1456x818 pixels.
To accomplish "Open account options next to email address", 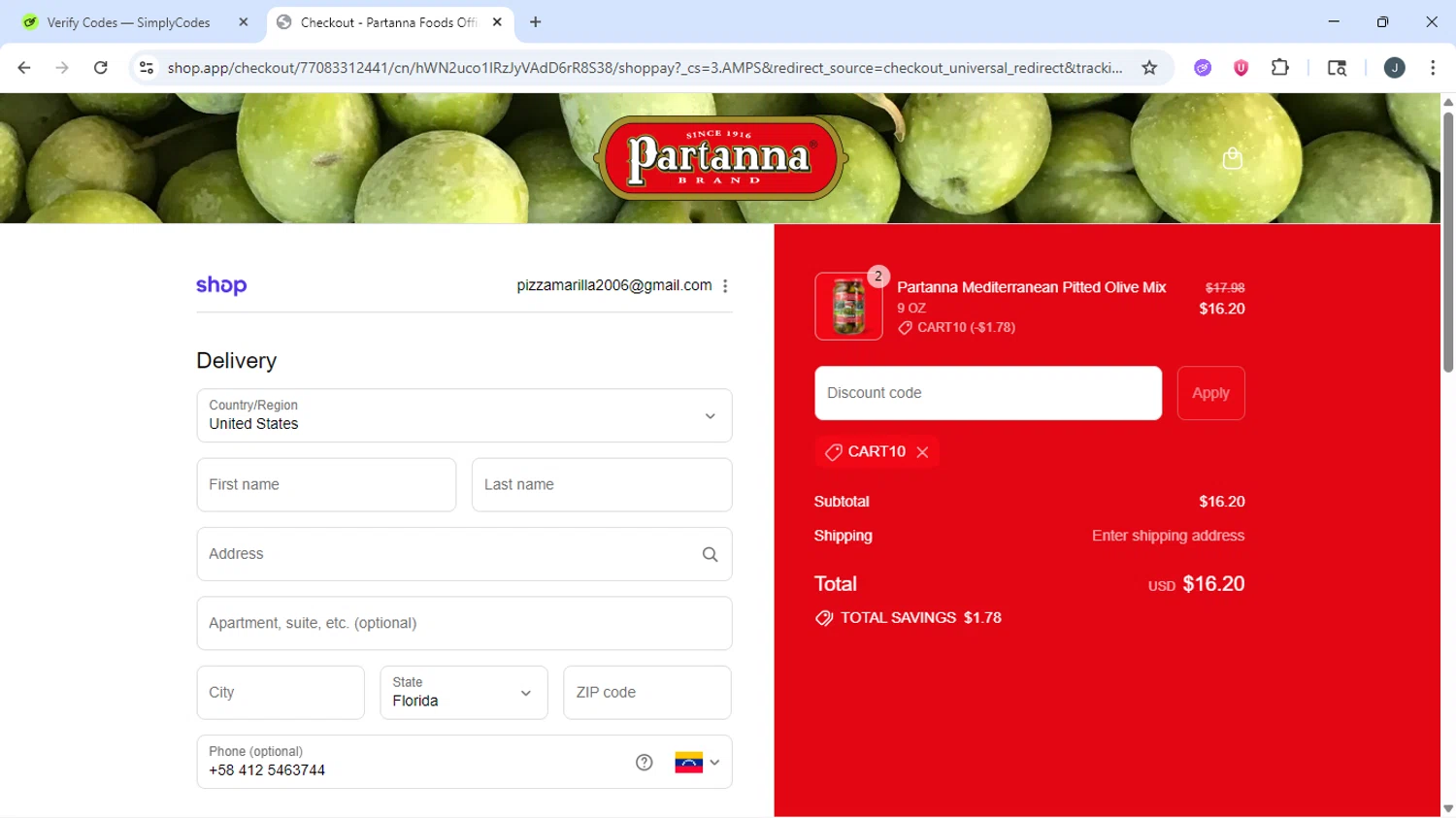I will pyautogui.click(x=725, y=285).
